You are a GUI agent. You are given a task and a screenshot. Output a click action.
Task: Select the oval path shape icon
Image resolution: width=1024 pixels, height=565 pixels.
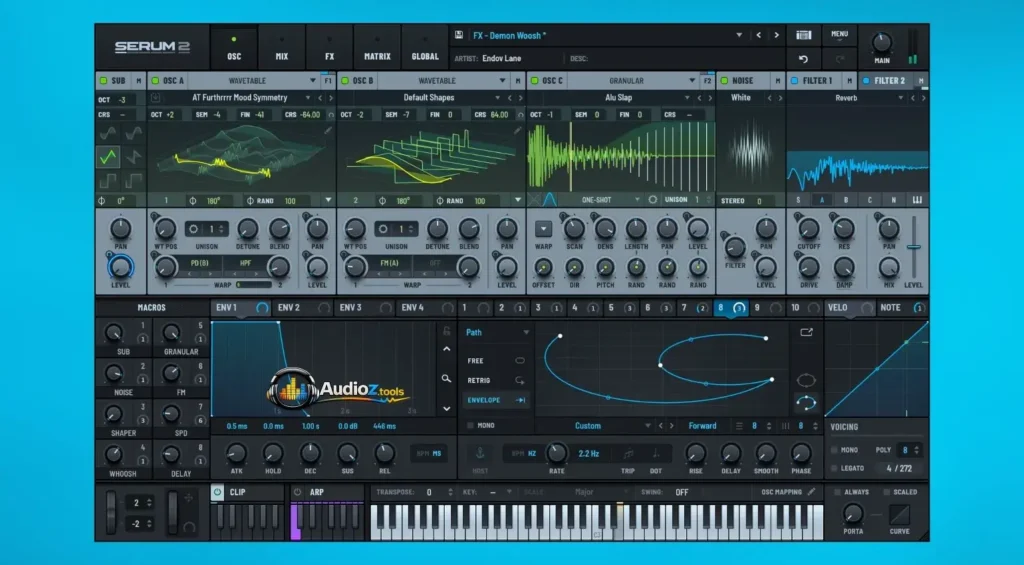coord(807,379)
